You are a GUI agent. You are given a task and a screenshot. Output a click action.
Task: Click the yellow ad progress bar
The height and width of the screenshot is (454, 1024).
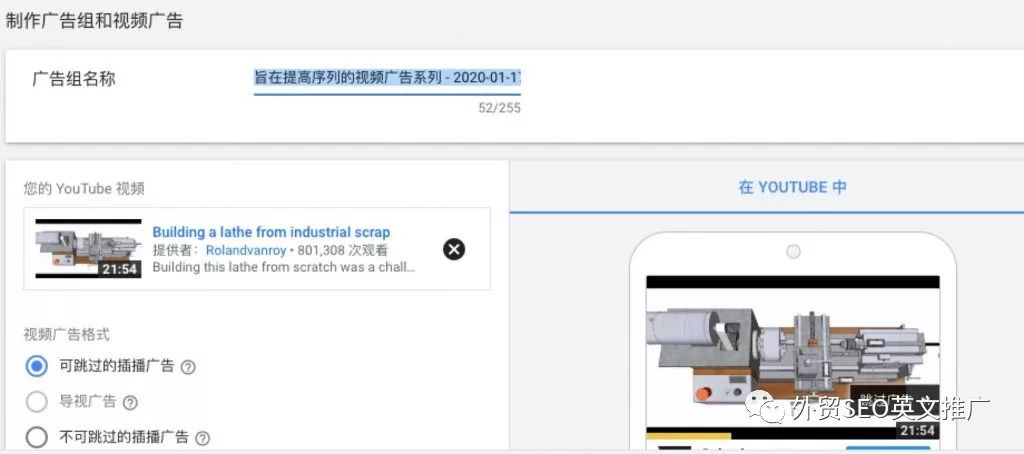click(688, 435)
